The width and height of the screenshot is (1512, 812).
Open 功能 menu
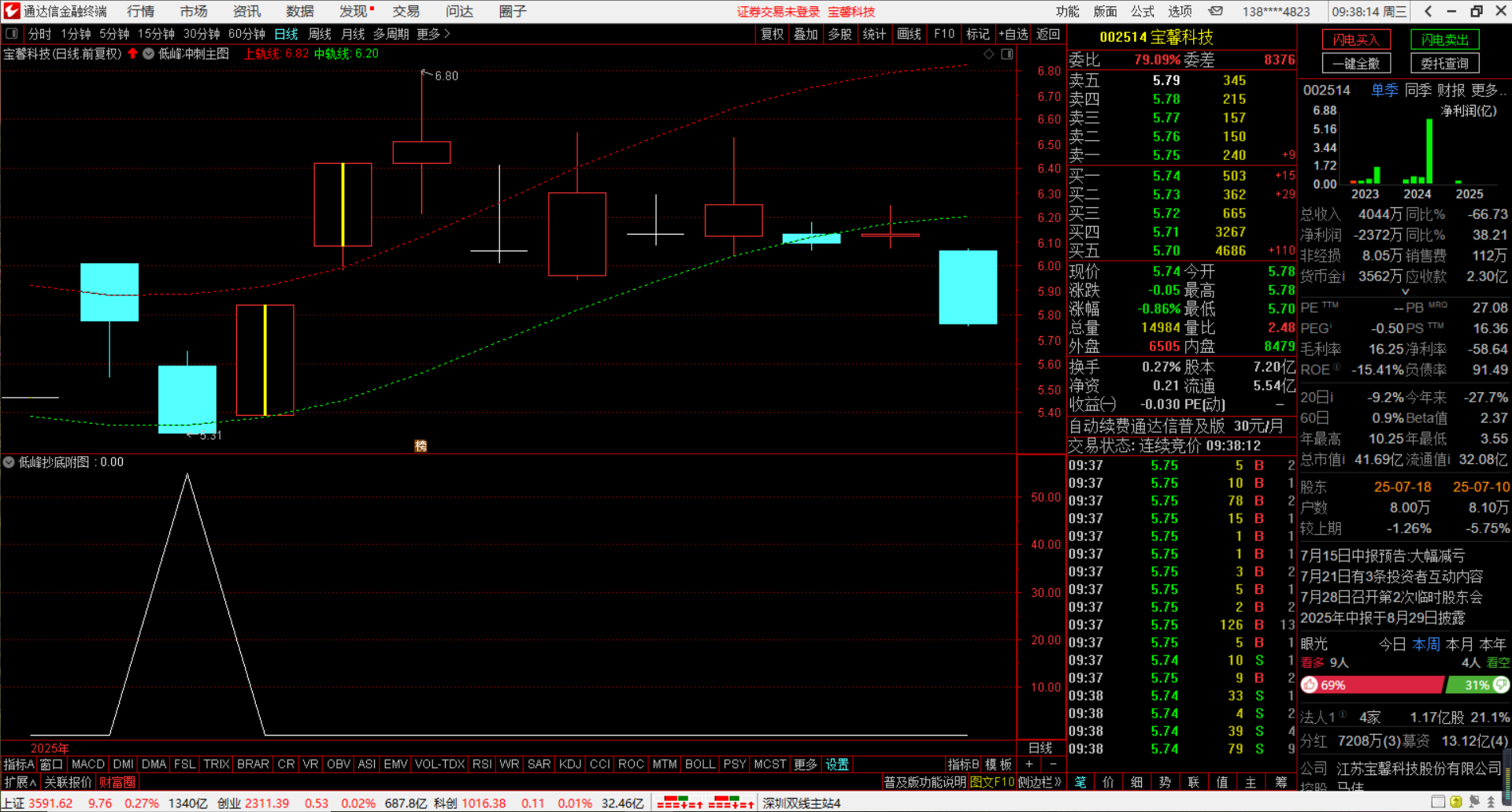(x=1068, y=11)
